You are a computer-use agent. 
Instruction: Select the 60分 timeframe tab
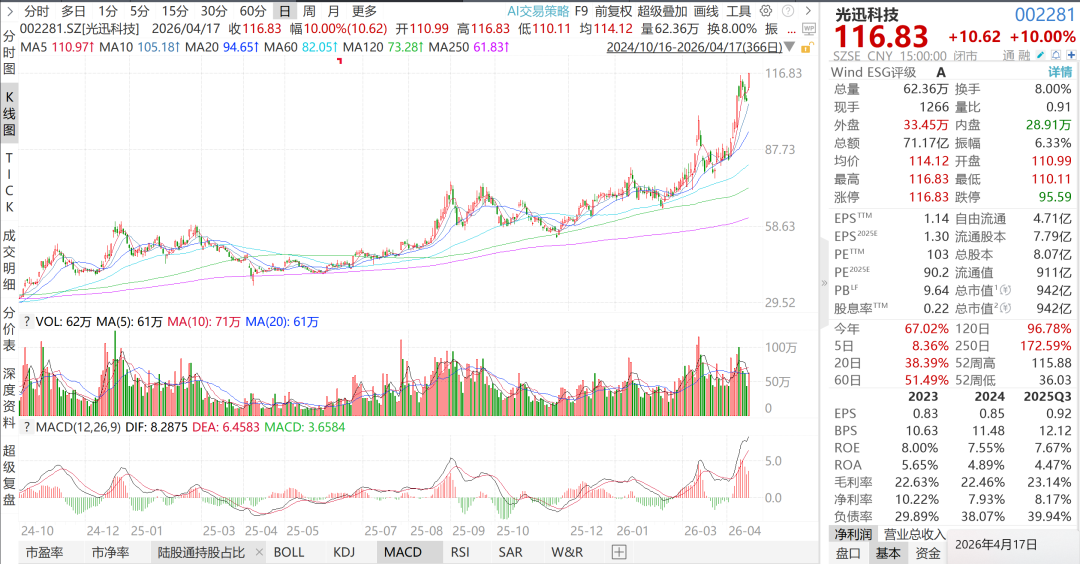pyautogui.click(x=253, y=11)
